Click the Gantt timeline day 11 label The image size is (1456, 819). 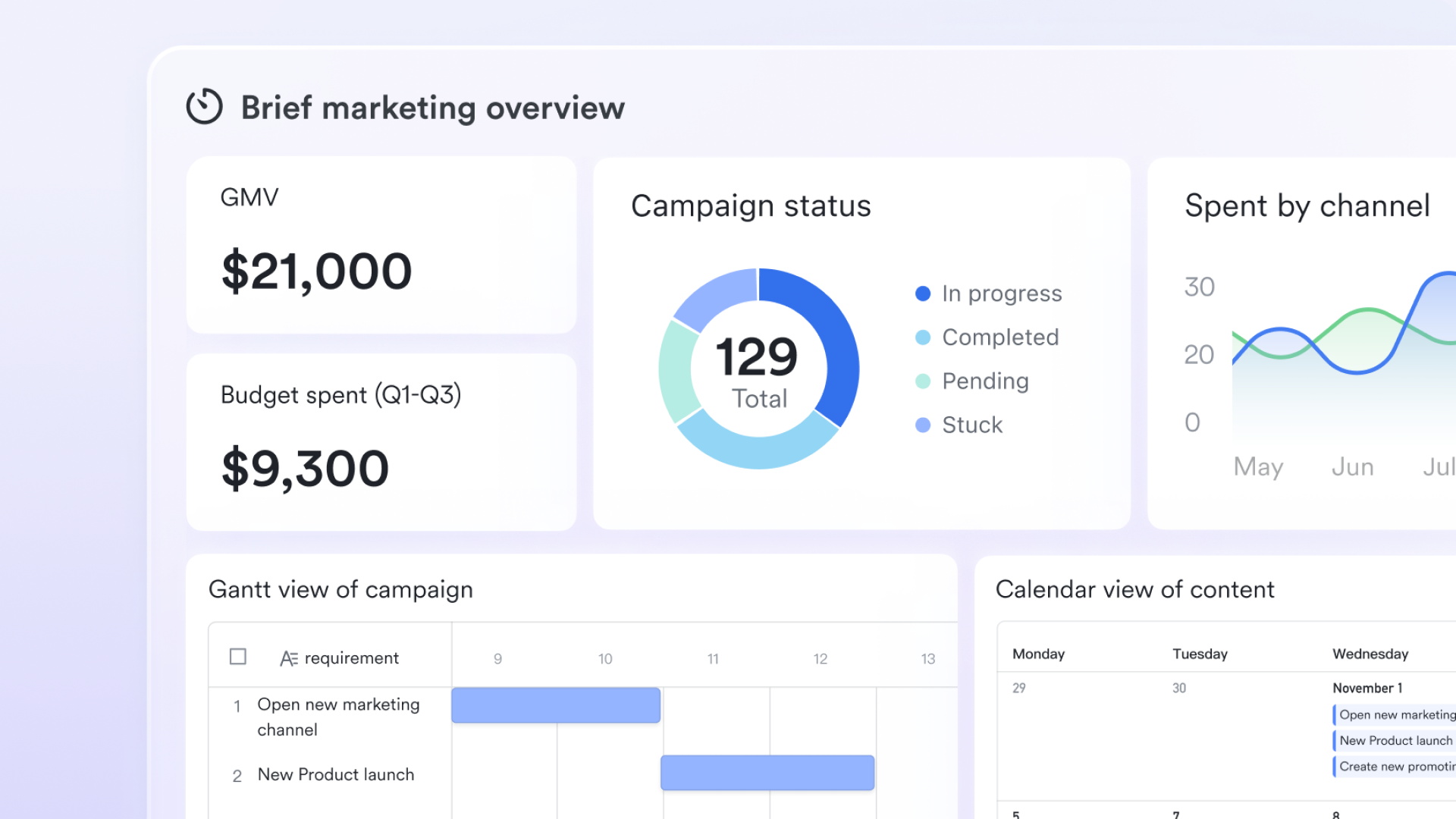click(x=713, y=659)
